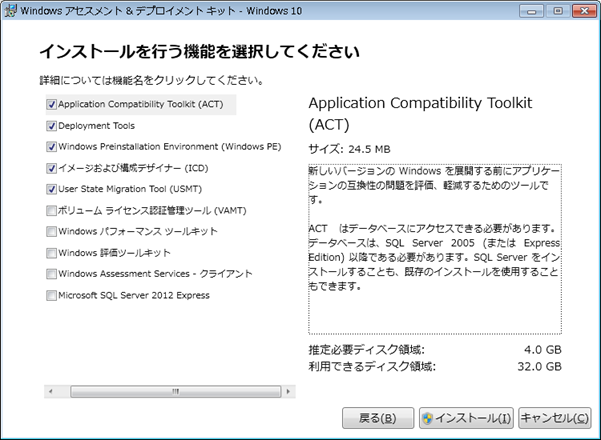Click the インストール(I) install button
The image size is (601, 440).
tap(466, 418)
